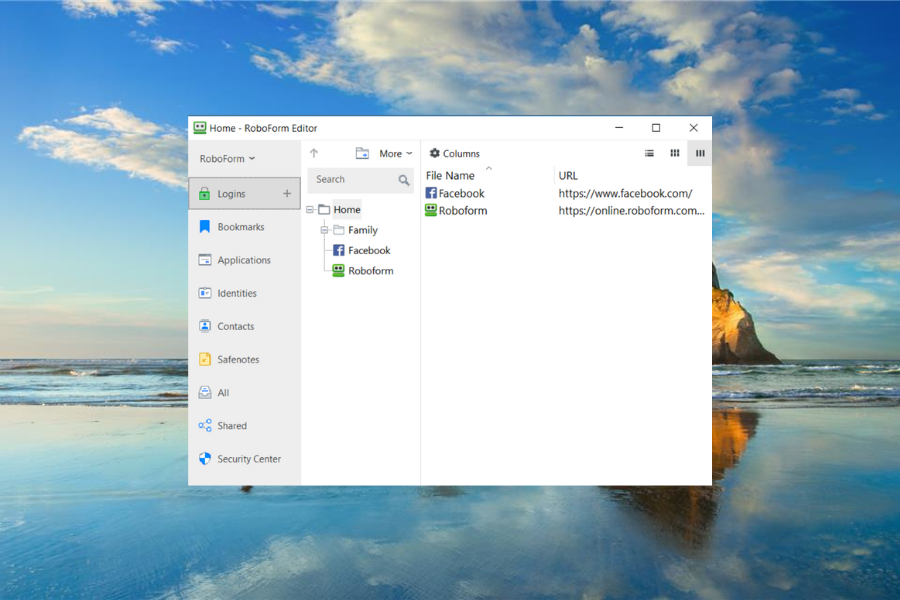Select the Facebook entry in the file list

coord(455,193)
